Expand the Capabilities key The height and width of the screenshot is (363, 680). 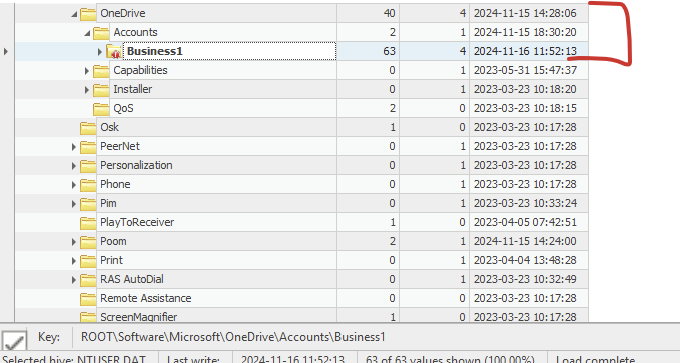coord(87,71)
